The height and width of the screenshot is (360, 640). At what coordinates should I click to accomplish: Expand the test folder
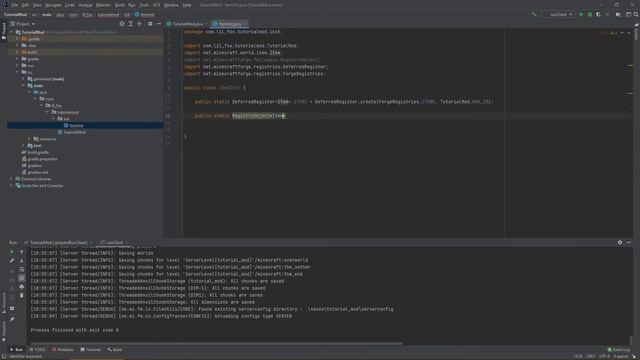coord(23,146)
